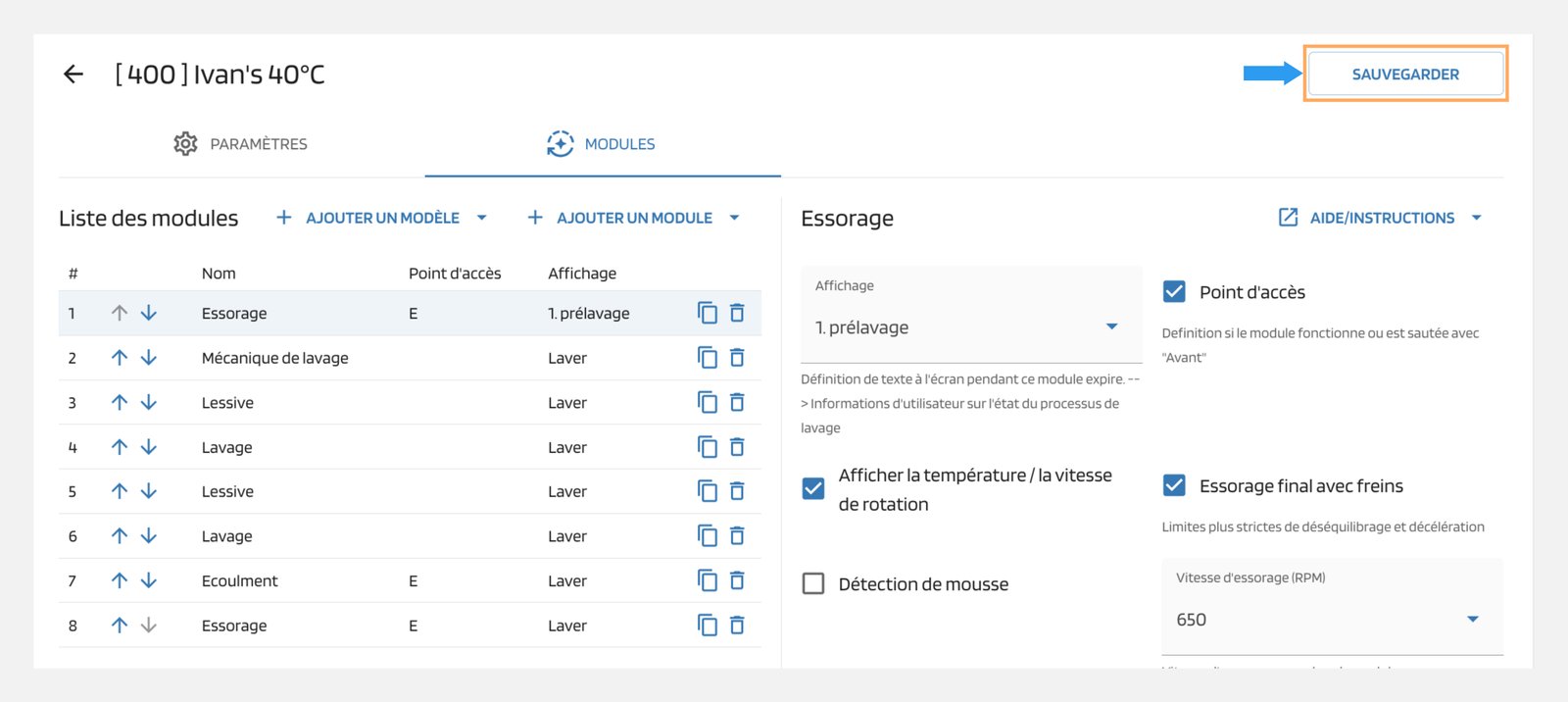Uncheck the Point d'accès checkbox

coord(1174,292)
